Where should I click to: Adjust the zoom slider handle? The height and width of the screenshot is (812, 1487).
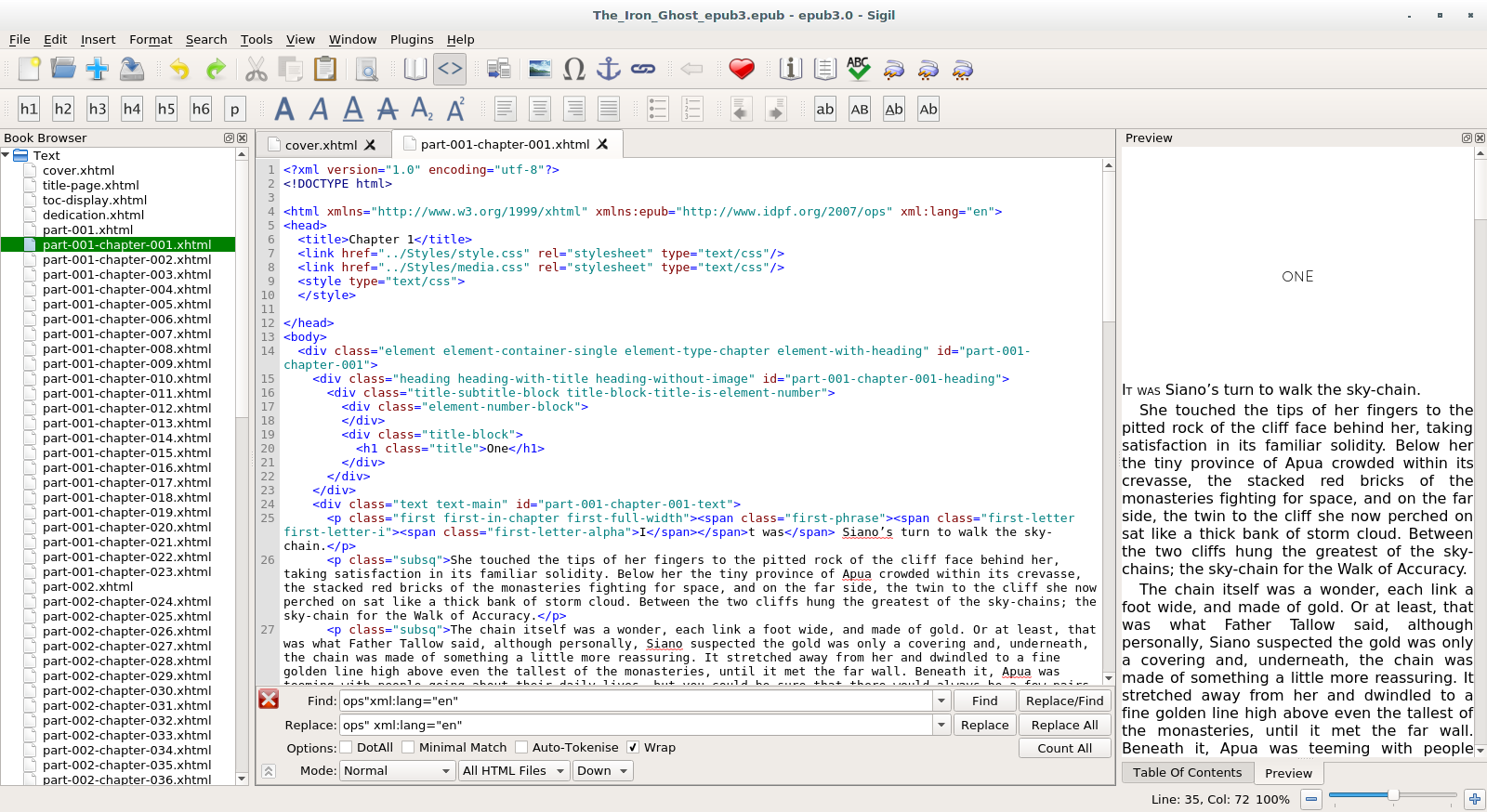point(1393,795)
